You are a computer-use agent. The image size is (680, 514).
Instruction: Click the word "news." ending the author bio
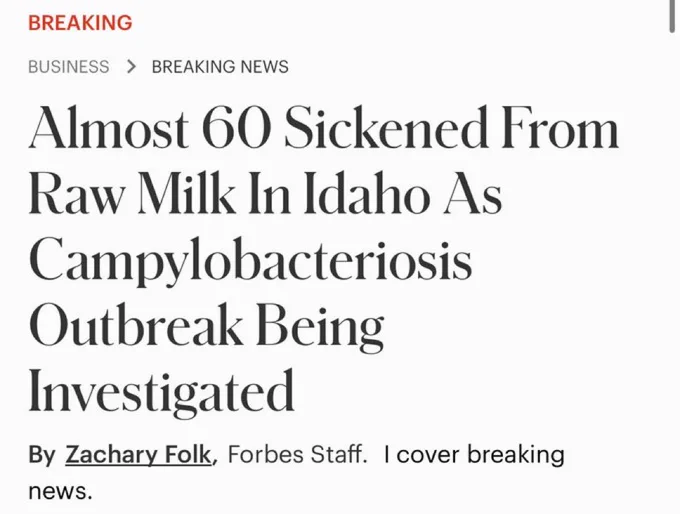click(60, 491)
